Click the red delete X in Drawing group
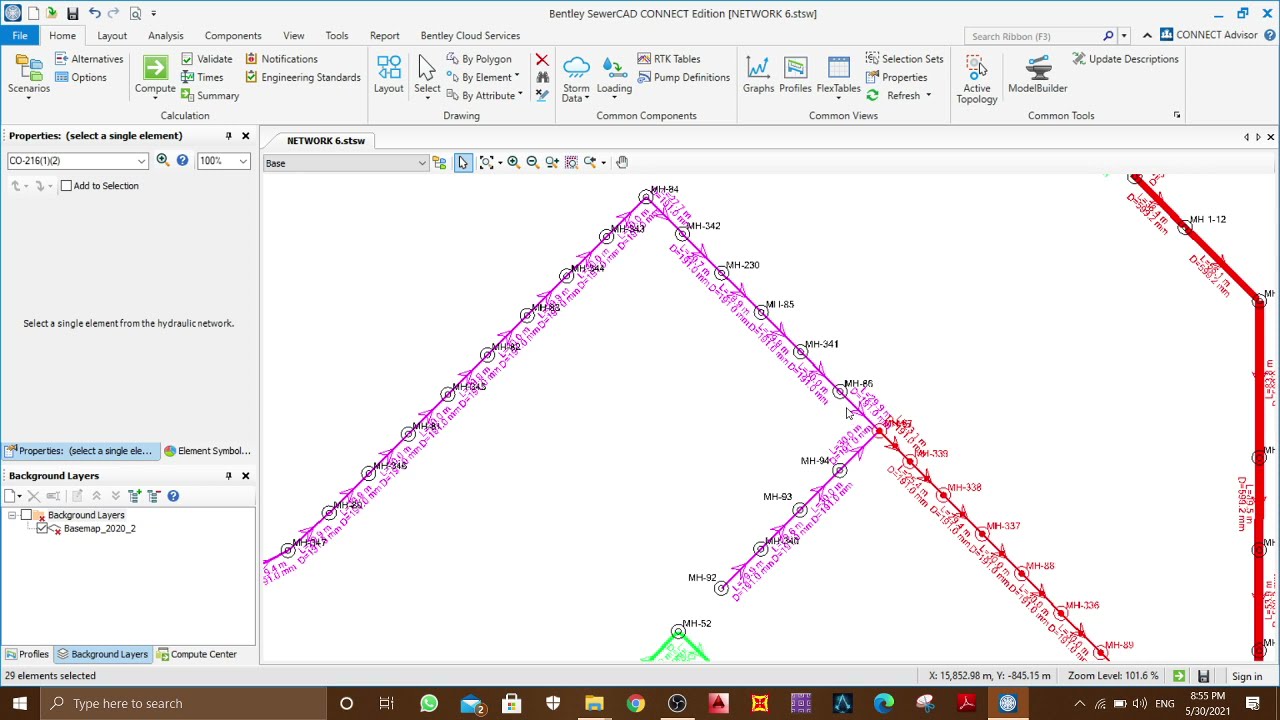Viewport: 1280px width, 720px height. pyautogui.click(x=542, y=60)
